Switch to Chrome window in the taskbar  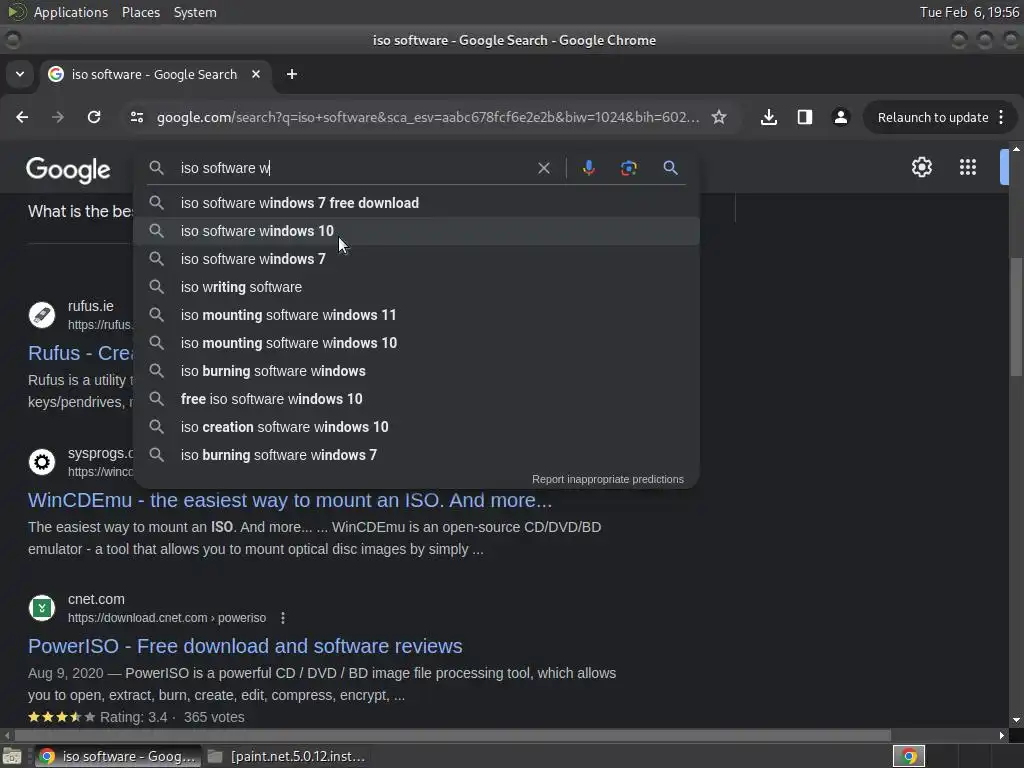(118, 756)
